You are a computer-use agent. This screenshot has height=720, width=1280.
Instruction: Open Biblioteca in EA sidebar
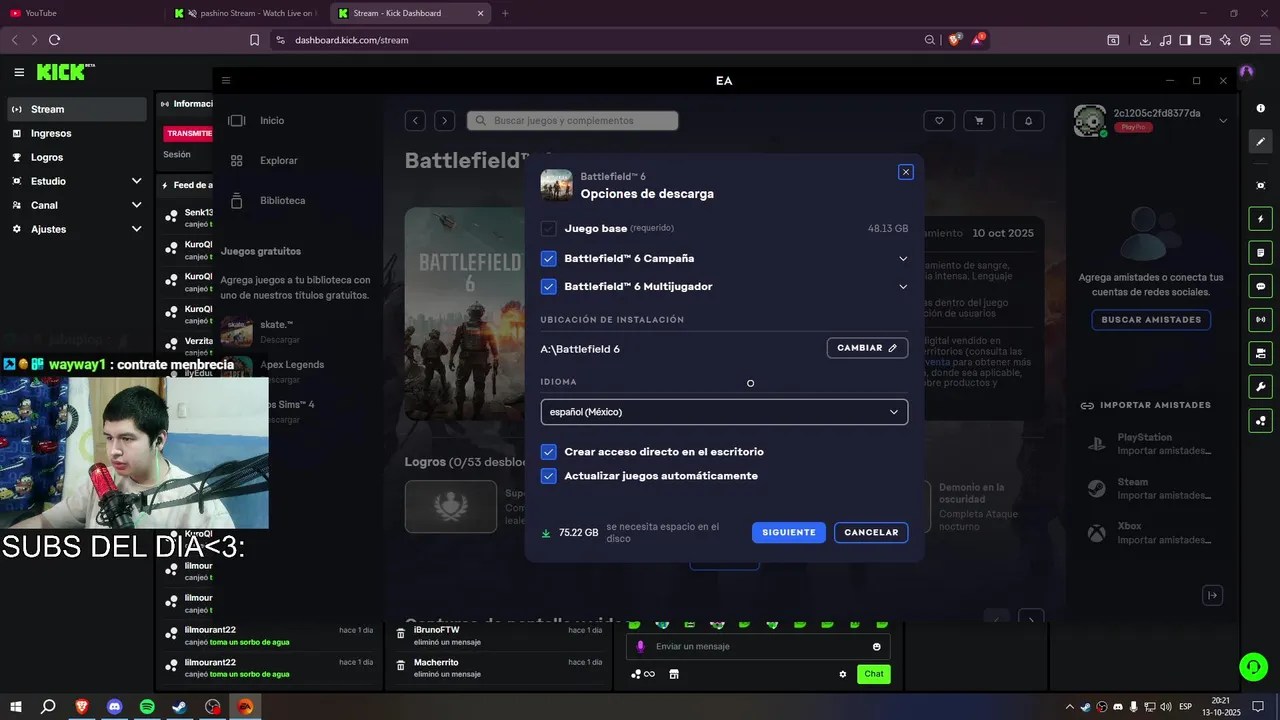click(267, 200)
